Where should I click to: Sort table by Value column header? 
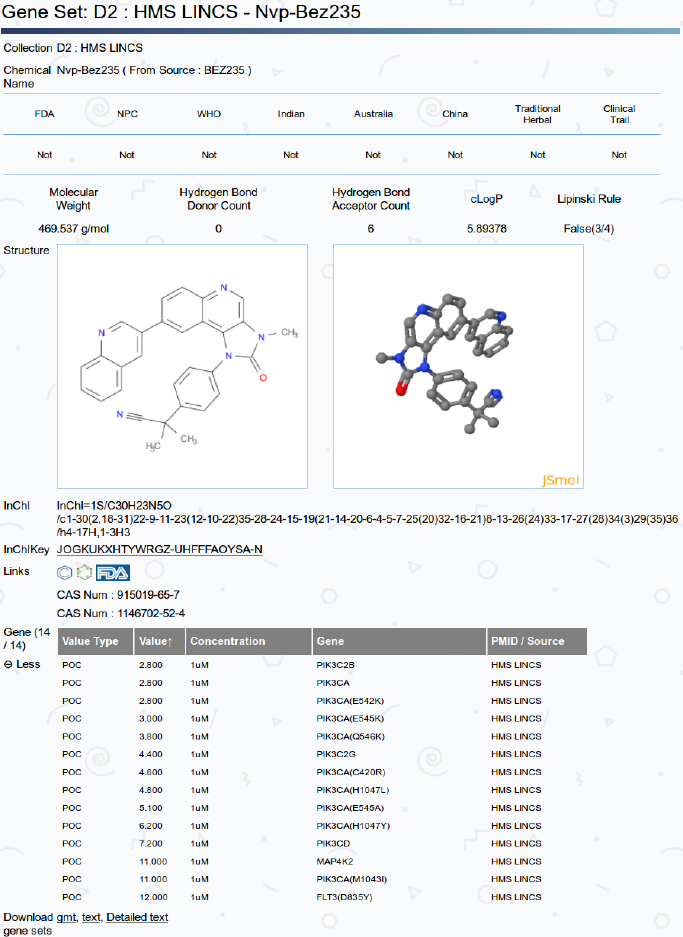pyautogui.click(x=157, y=641)
